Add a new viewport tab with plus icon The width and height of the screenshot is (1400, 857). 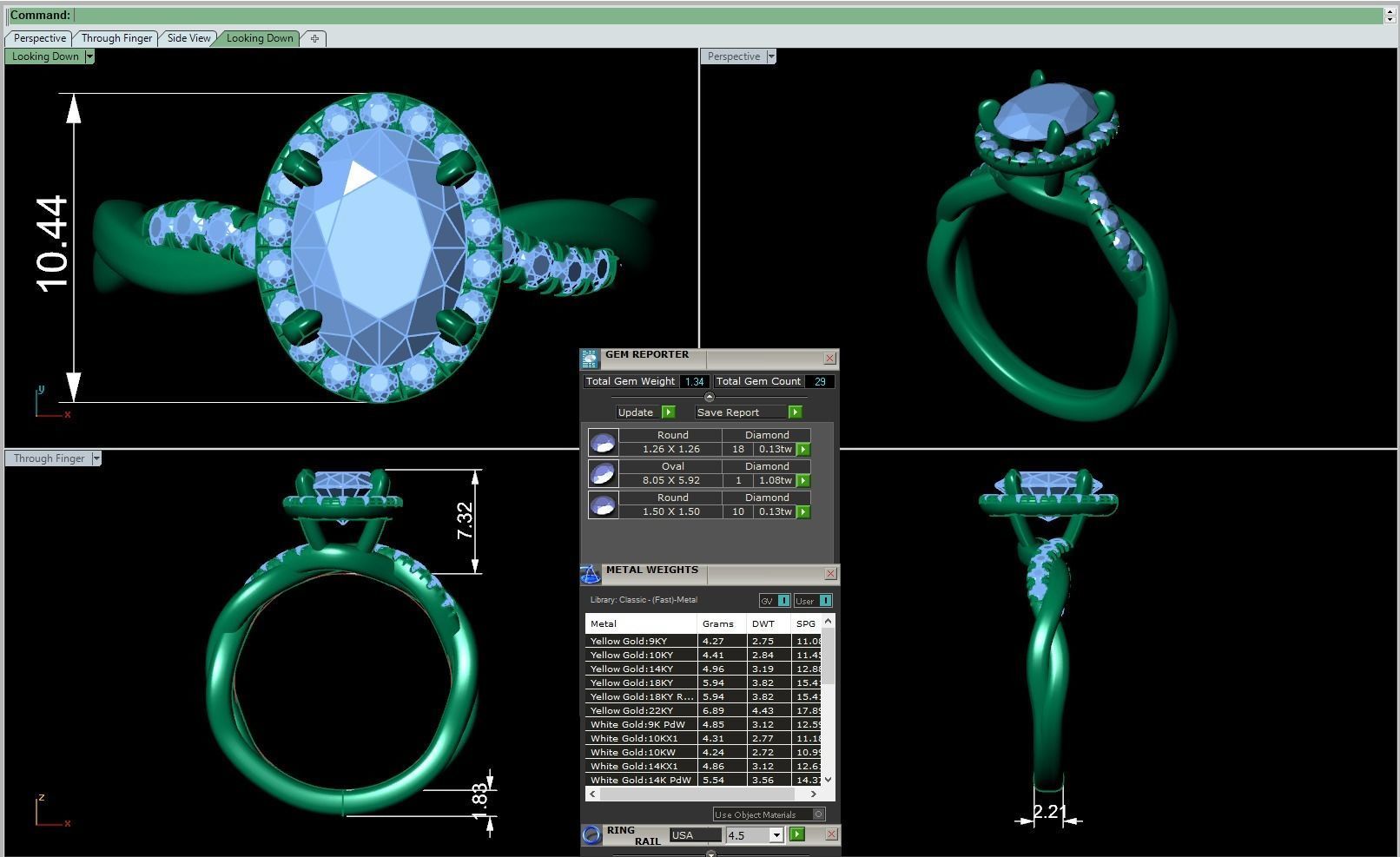[314, 38]
